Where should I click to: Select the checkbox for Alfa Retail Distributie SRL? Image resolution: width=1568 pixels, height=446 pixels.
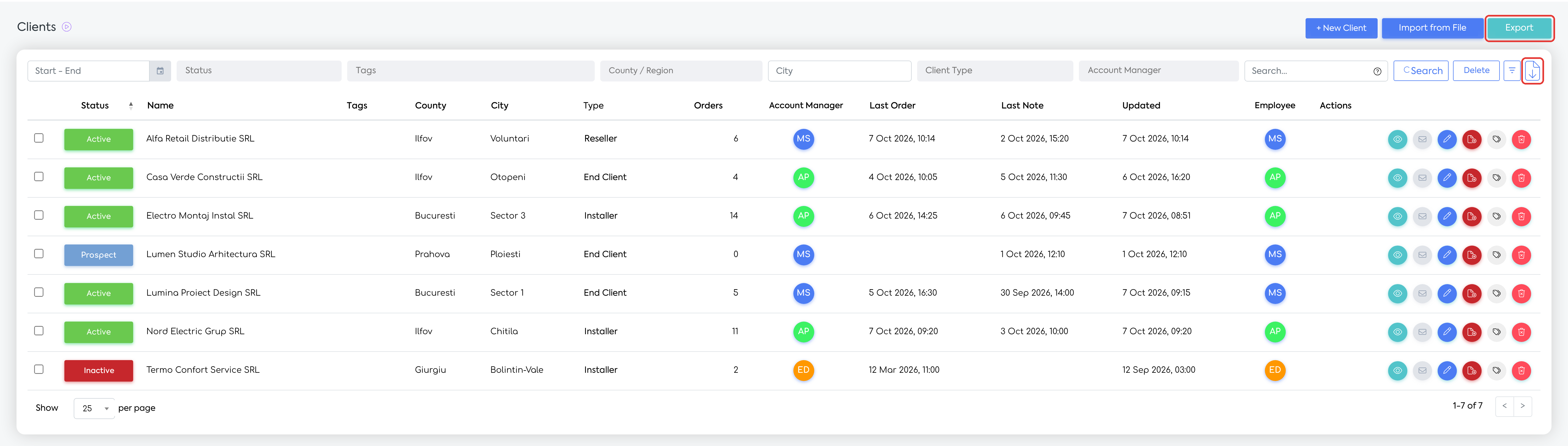point(39,138)
